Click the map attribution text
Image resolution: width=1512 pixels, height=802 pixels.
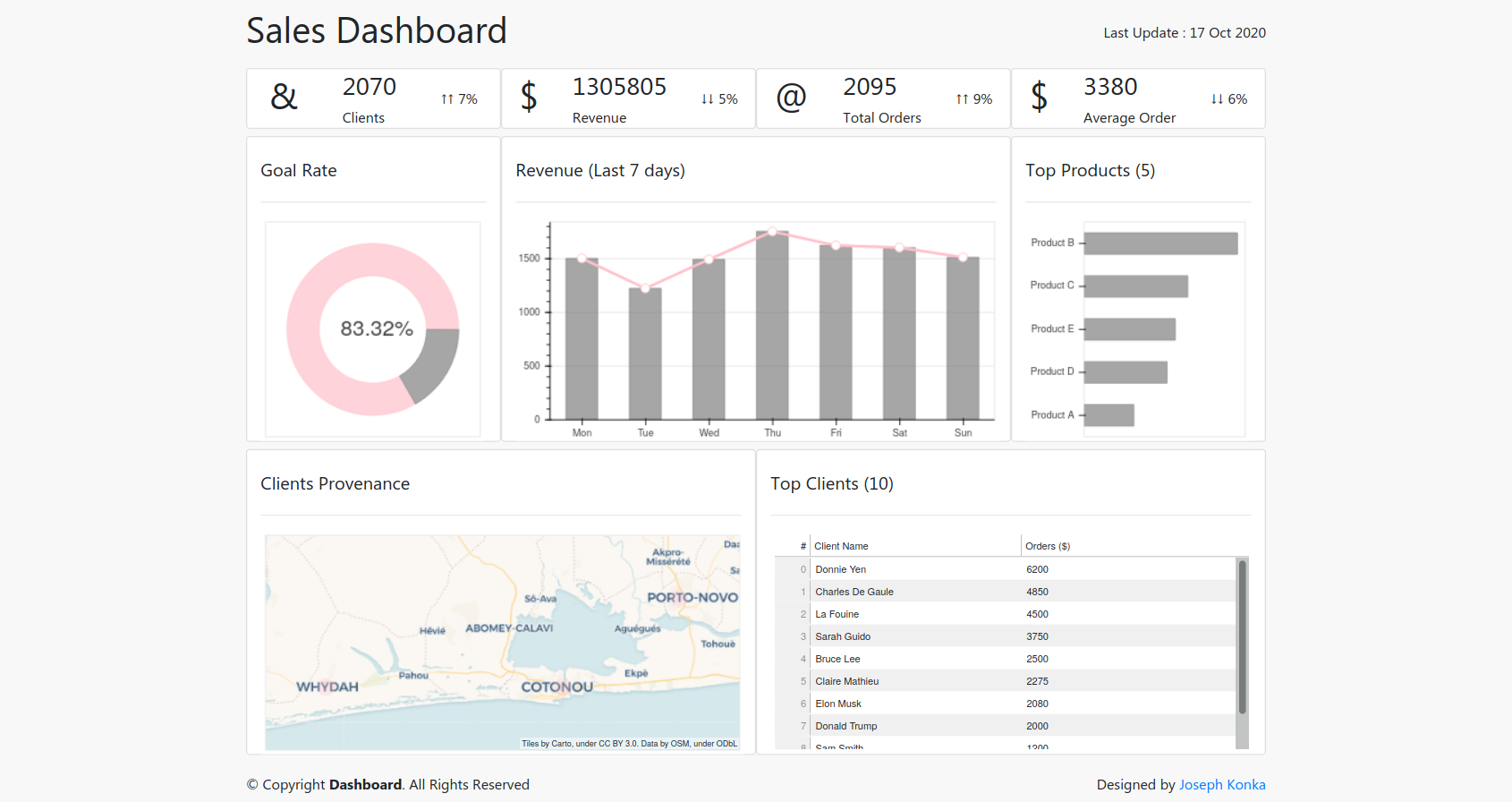click(x=629, y=744)
